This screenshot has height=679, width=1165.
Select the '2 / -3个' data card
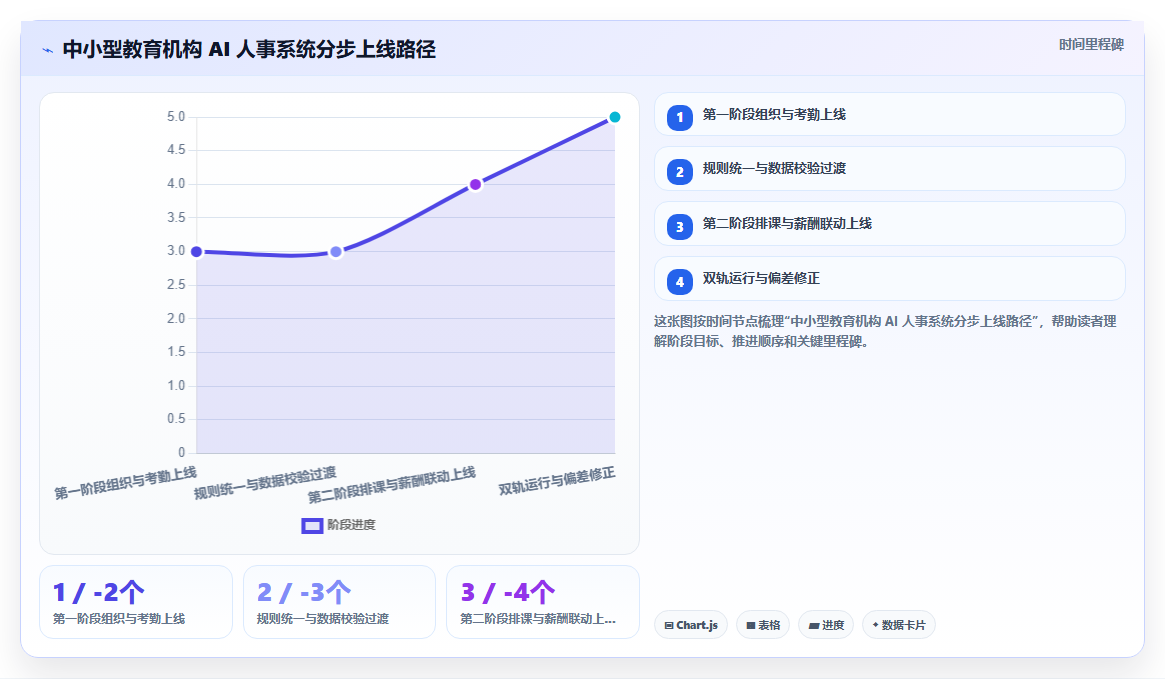(340, 602)
